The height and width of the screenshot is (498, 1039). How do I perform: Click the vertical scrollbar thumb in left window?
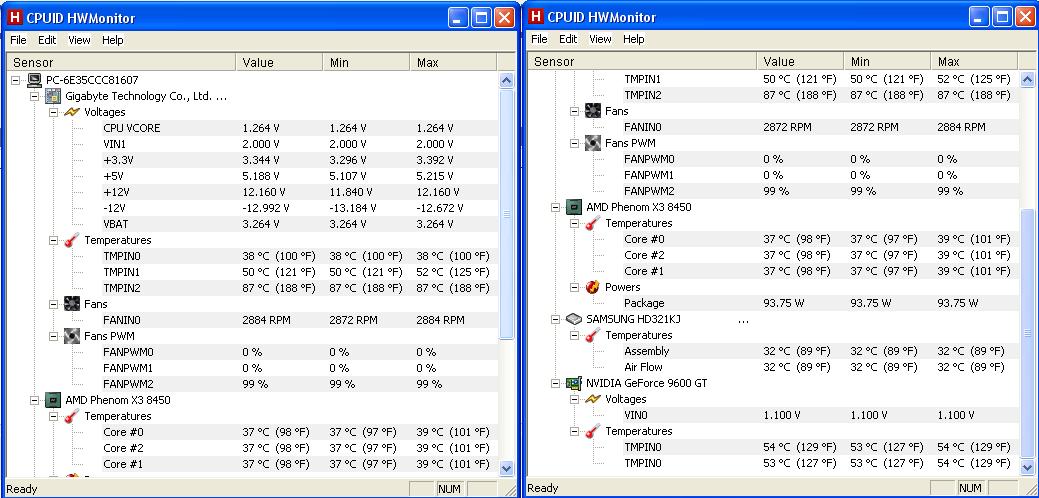click(506, 213)
